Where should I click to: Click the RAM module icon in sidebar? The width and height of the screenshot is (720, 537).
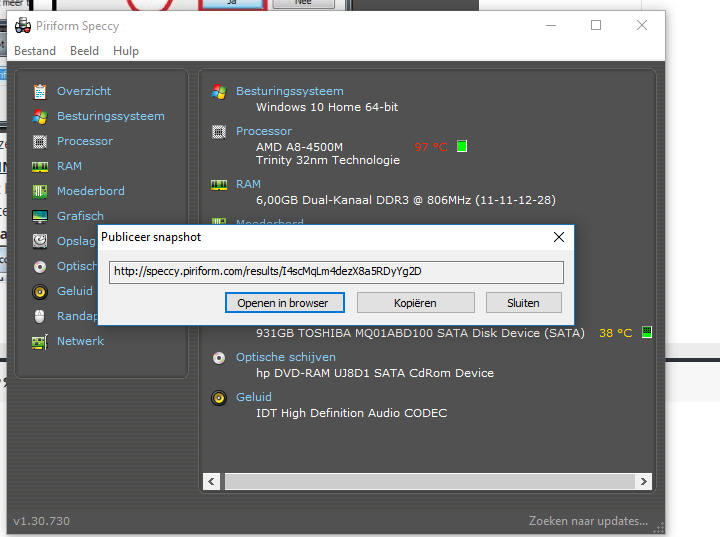point(40,167)
